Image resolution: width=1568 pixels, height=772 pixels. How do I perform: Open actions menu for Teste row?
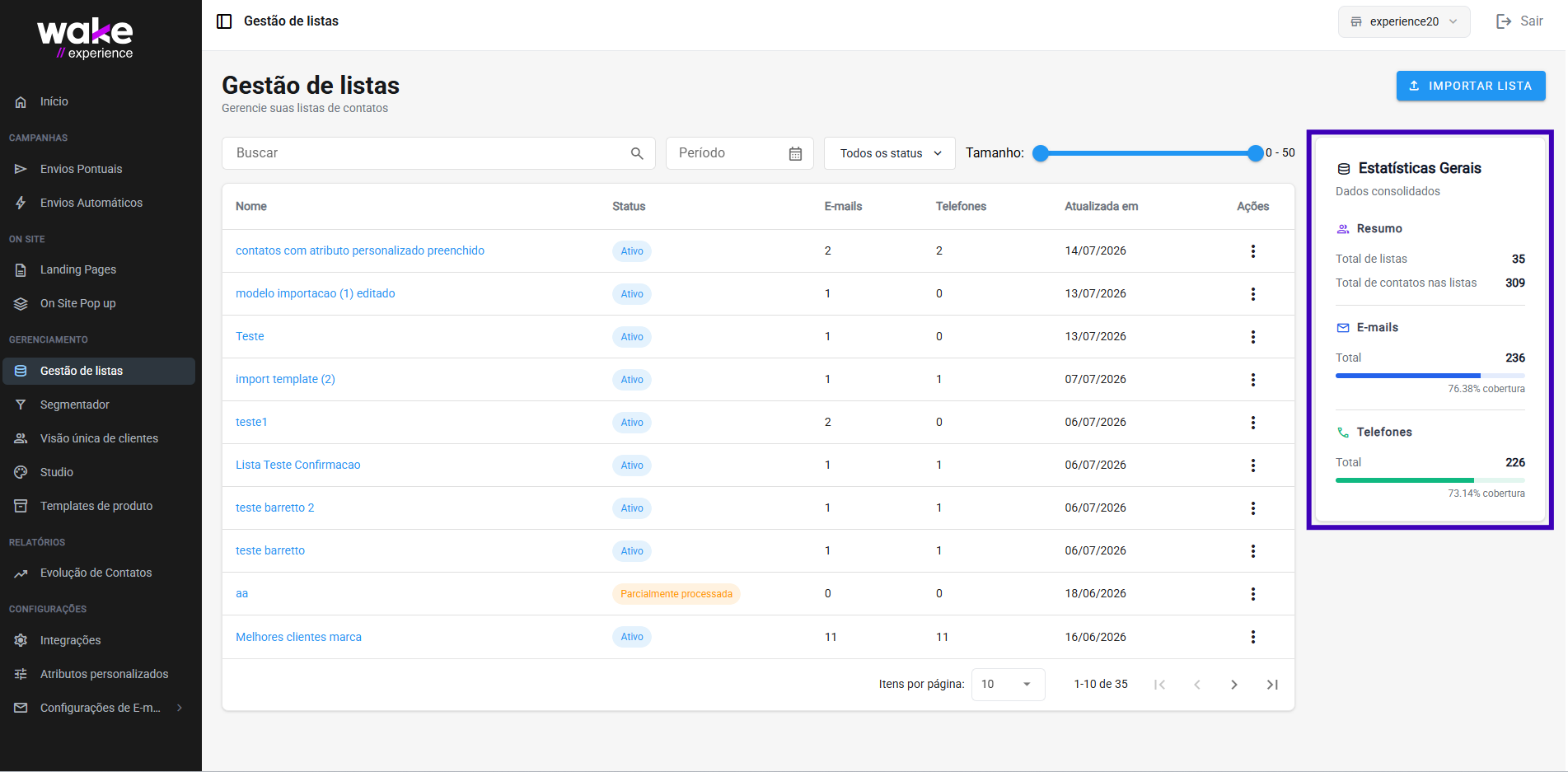pos(1252,337)
